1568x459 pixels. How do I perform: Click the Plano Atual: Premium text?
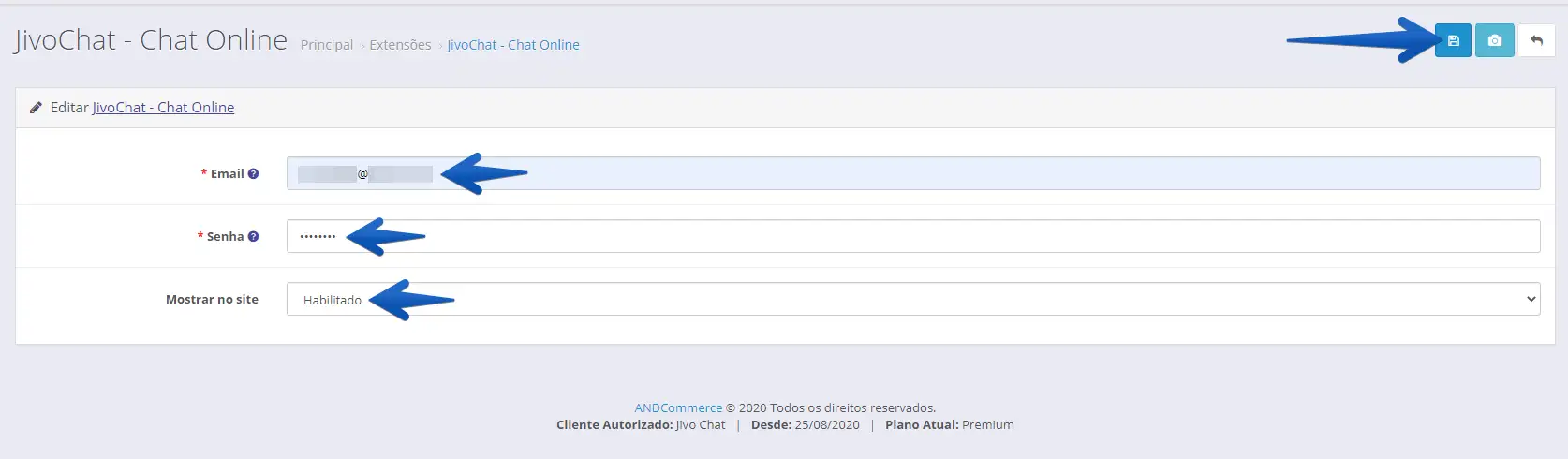pyautogui.click(x=950, y=424)
